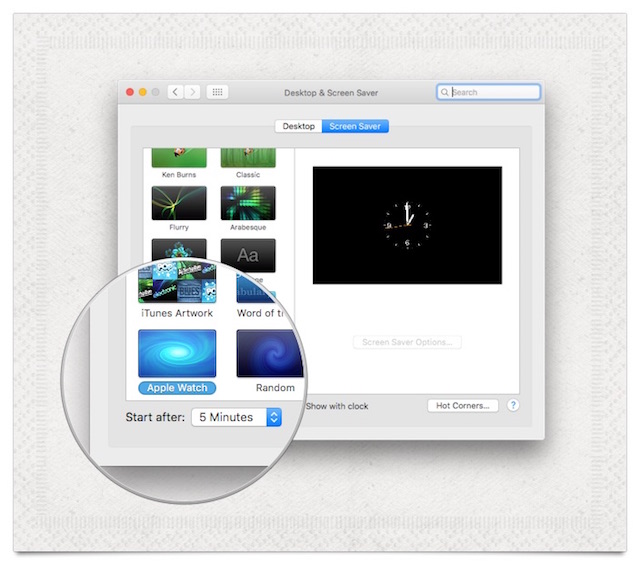640x565 pixels.
Task: Go back with the left chevron button
Action: click(x=175, y=92)
